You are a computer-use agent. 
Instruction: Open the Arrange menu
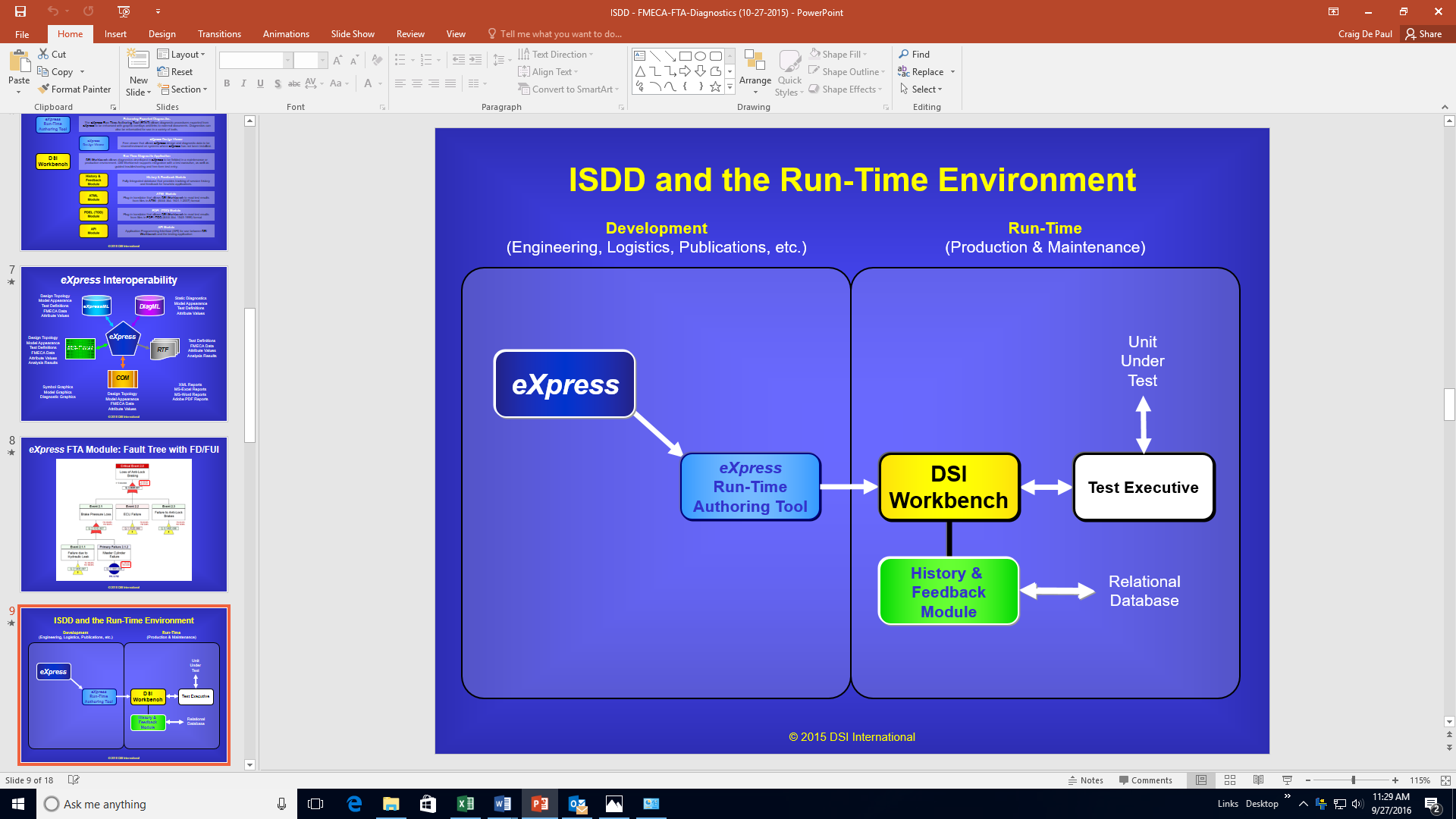coord(755,72)
